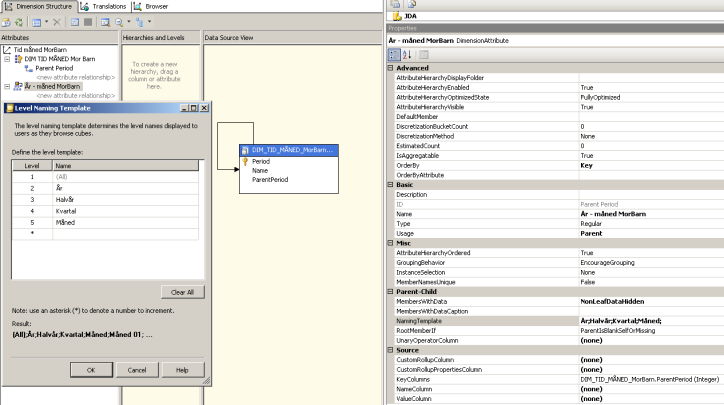Click the View attributes toolbar icon
This screenshot has height=405, width=724.
point(37,22)
